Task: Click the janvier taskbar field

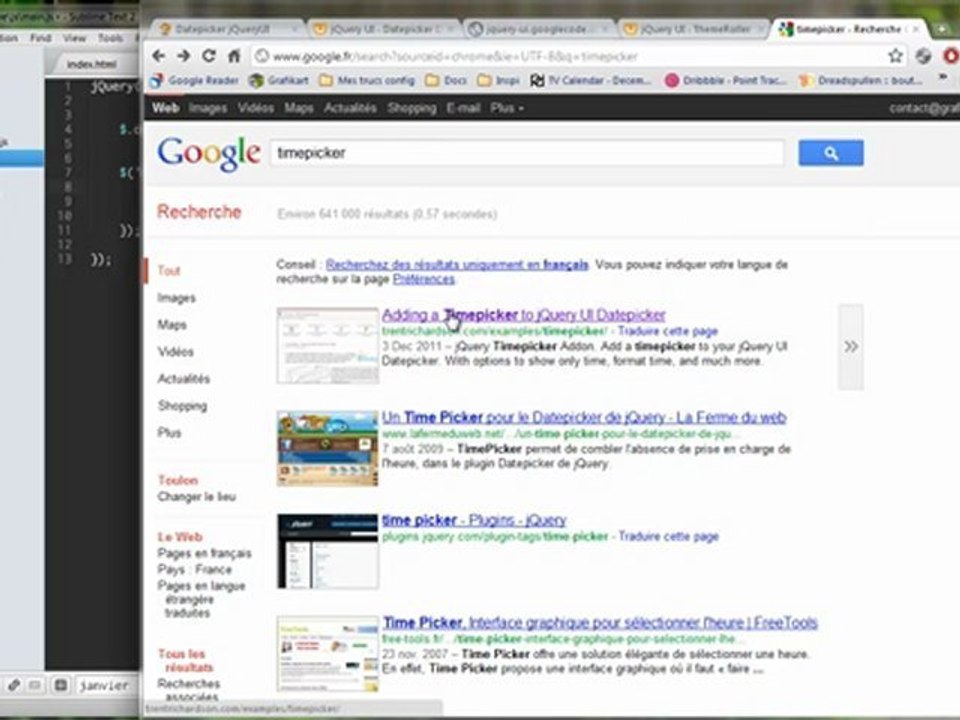Action: pyautogui.click(x=104, y=686)
